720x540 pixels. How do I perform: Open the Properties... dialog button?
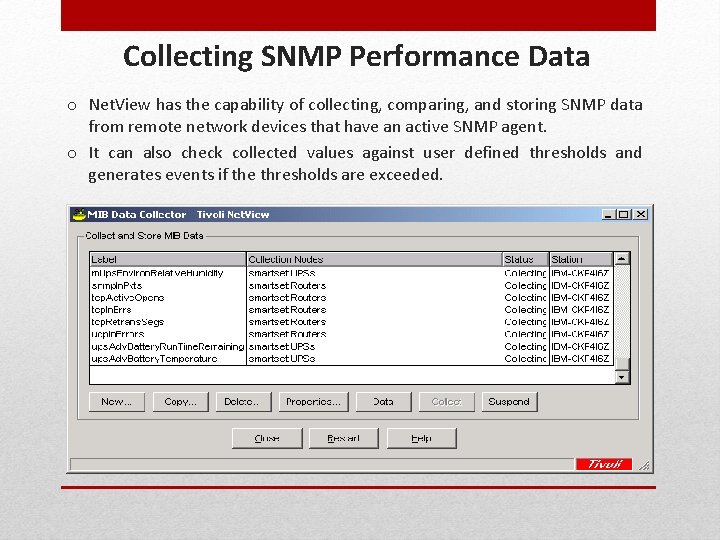coord(314,402)
